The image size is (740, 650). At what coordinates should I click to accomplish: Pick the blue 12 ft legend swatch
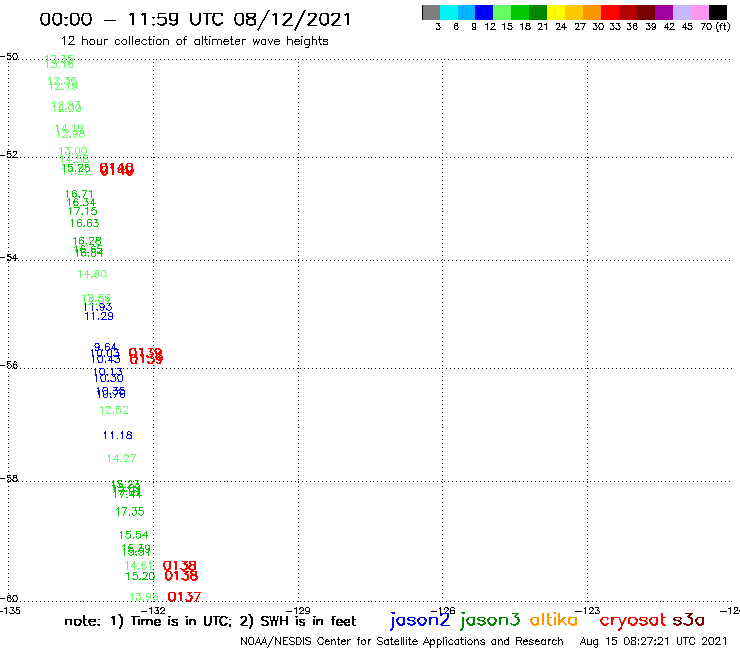click(484, 12)
